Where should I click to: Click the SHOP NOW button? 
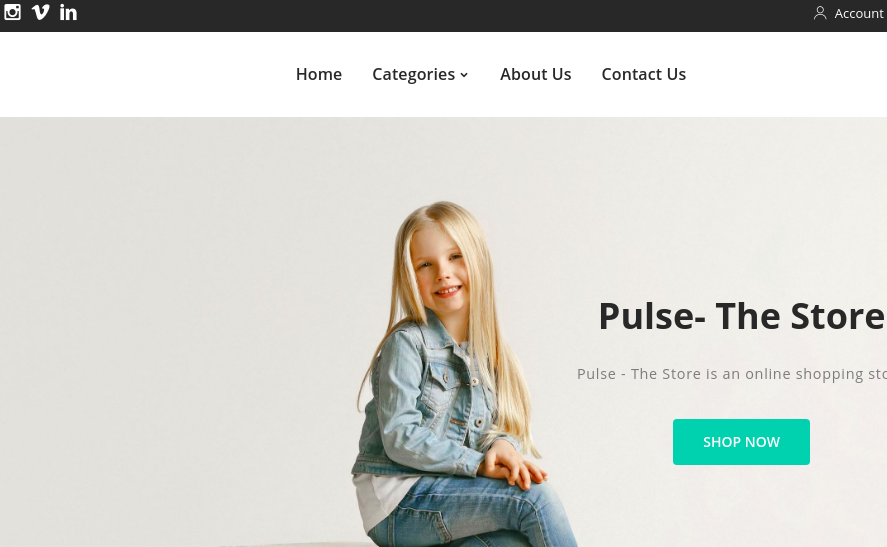pos(741,442)
